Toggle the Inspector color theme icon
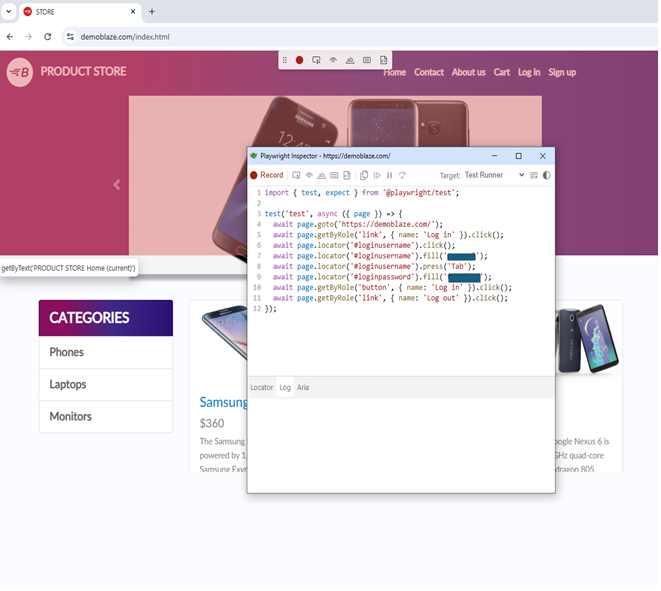Viewport: 661px width, 591px height. point(547,175)
